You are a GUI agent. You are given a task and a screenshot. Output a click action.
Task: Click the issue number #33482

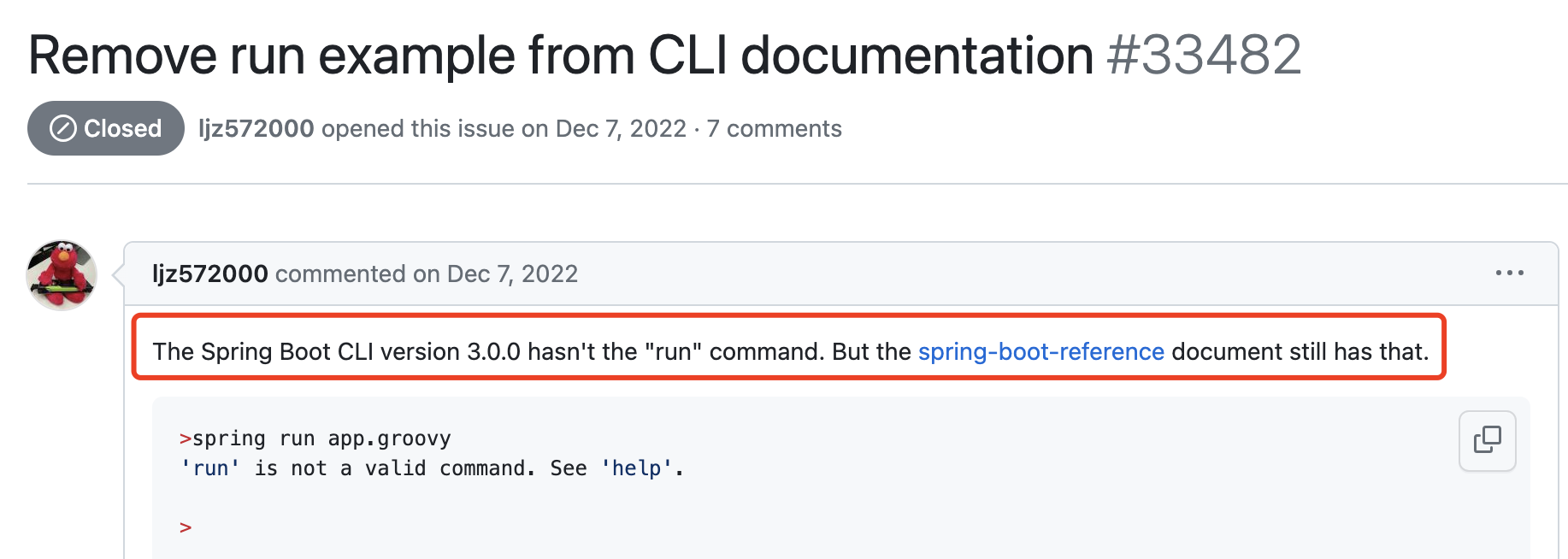coord(1204,55)
